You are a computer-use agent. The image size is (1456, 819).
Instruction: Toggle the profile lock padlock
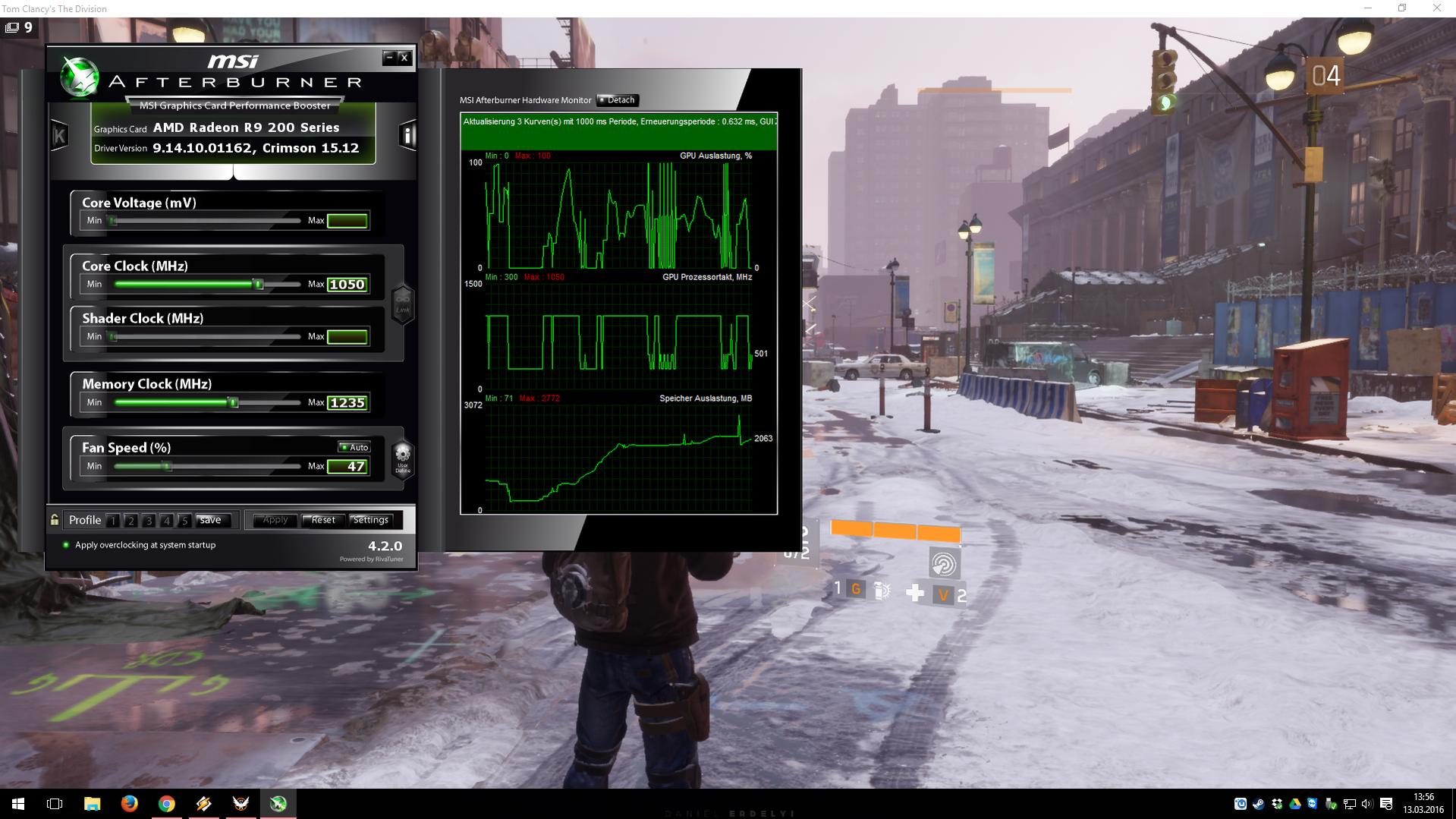55,520
